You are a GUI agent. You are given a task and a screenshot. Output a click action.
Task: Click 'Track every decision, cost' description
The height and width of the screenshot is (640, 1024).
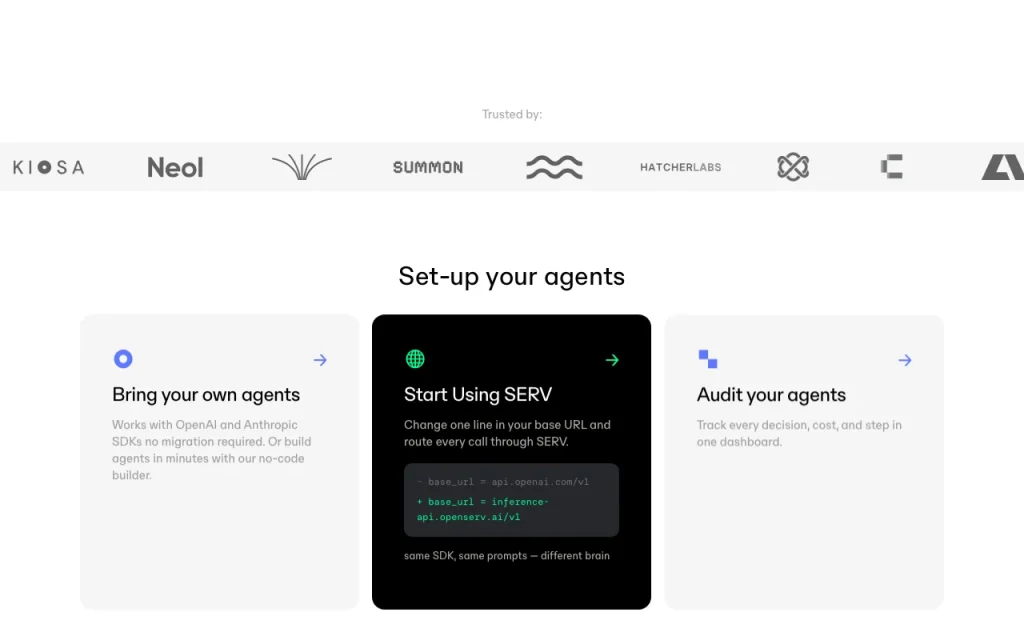(799, 433)
